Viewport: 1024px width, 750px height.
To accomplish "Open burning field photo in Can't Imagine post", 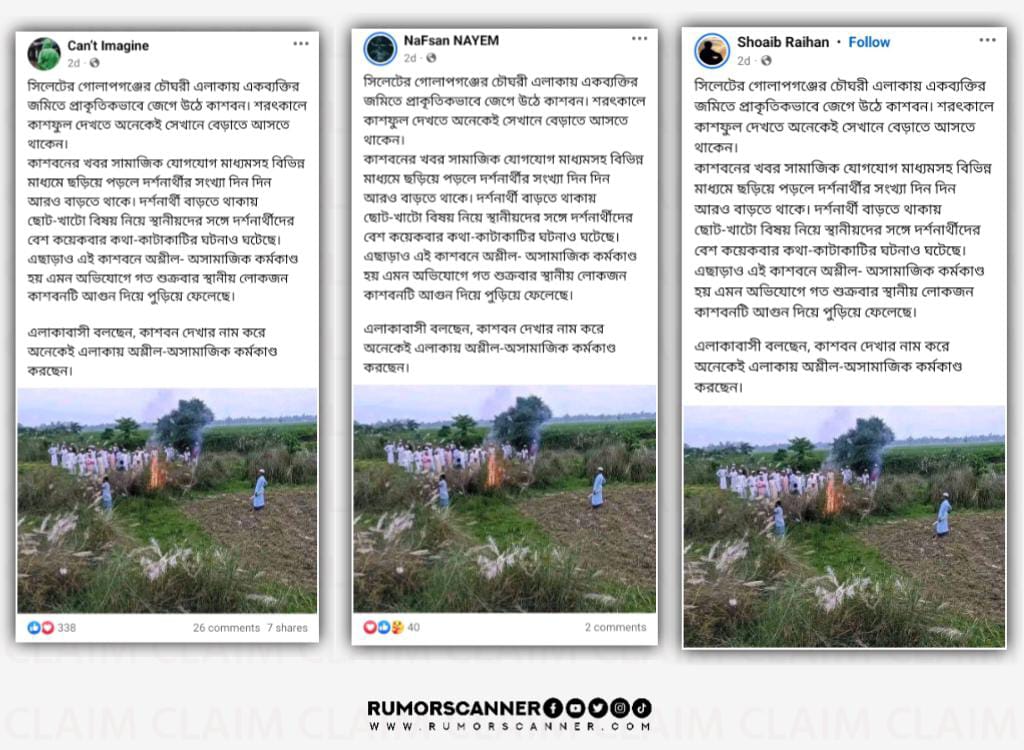I will tap(167, 500).
